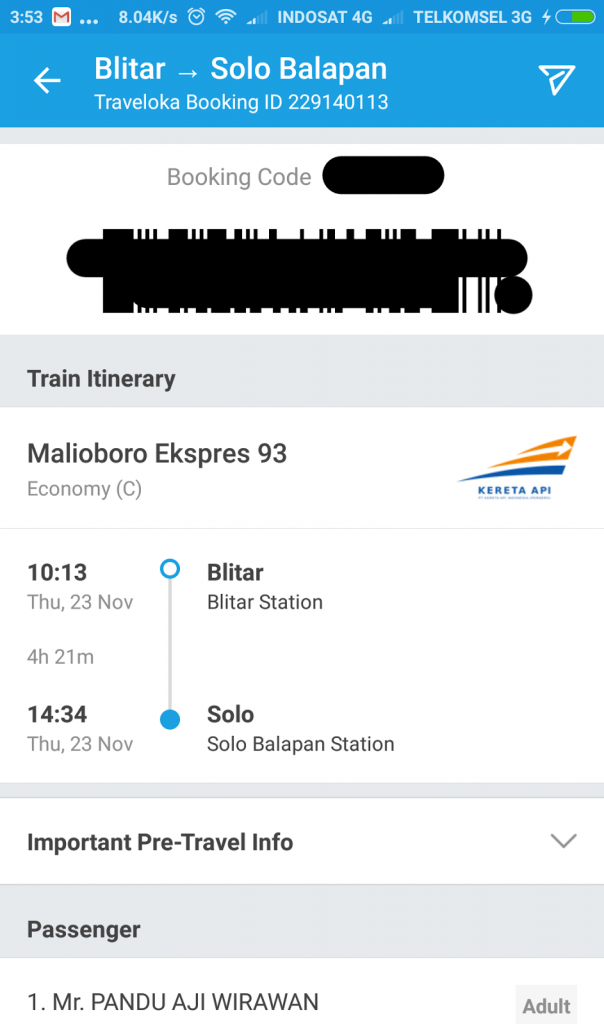Tap the send/share paper plane icon
This screenshot has width=604, height=1024.
556,80
